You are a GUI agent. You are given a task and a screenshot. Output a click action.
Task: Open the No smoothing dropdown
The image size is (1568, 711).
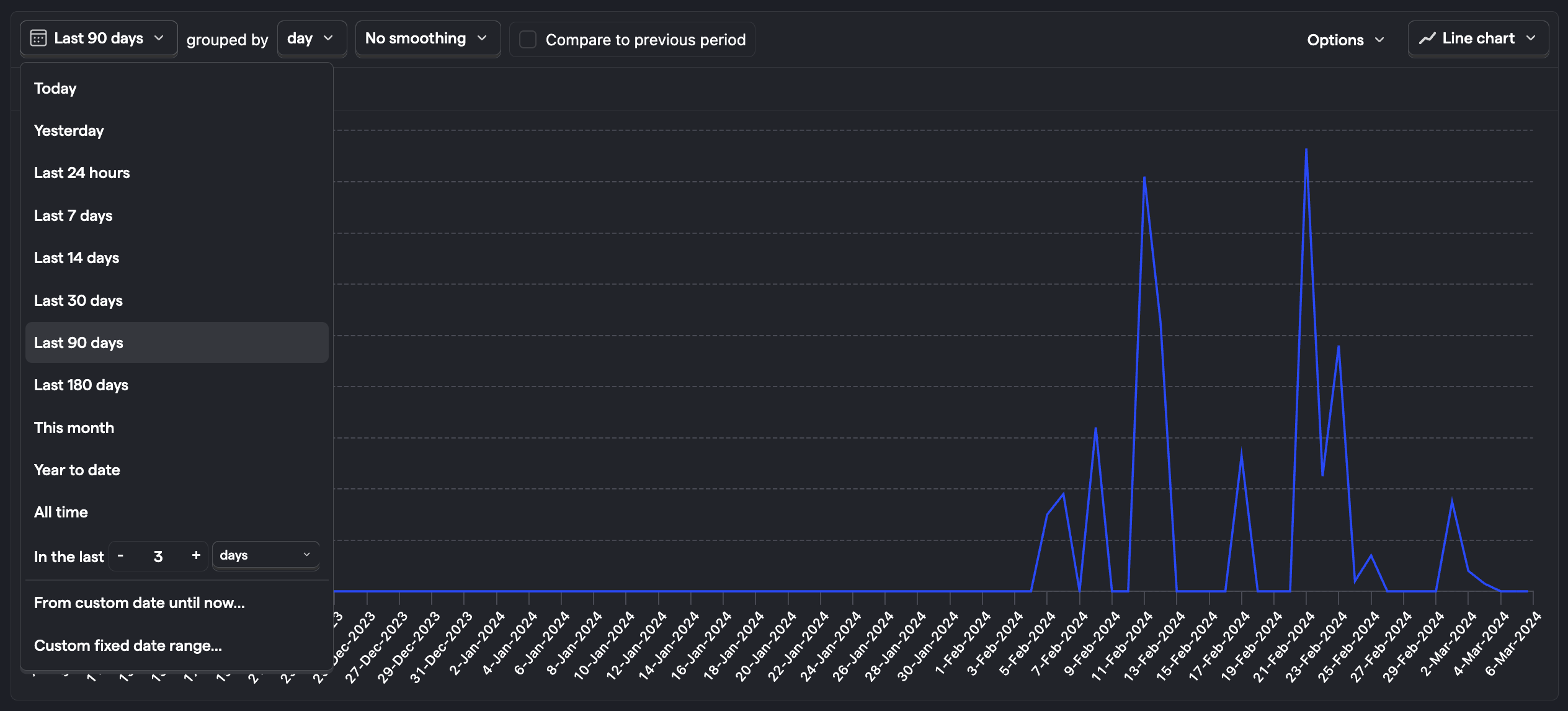tap(427, 38)
